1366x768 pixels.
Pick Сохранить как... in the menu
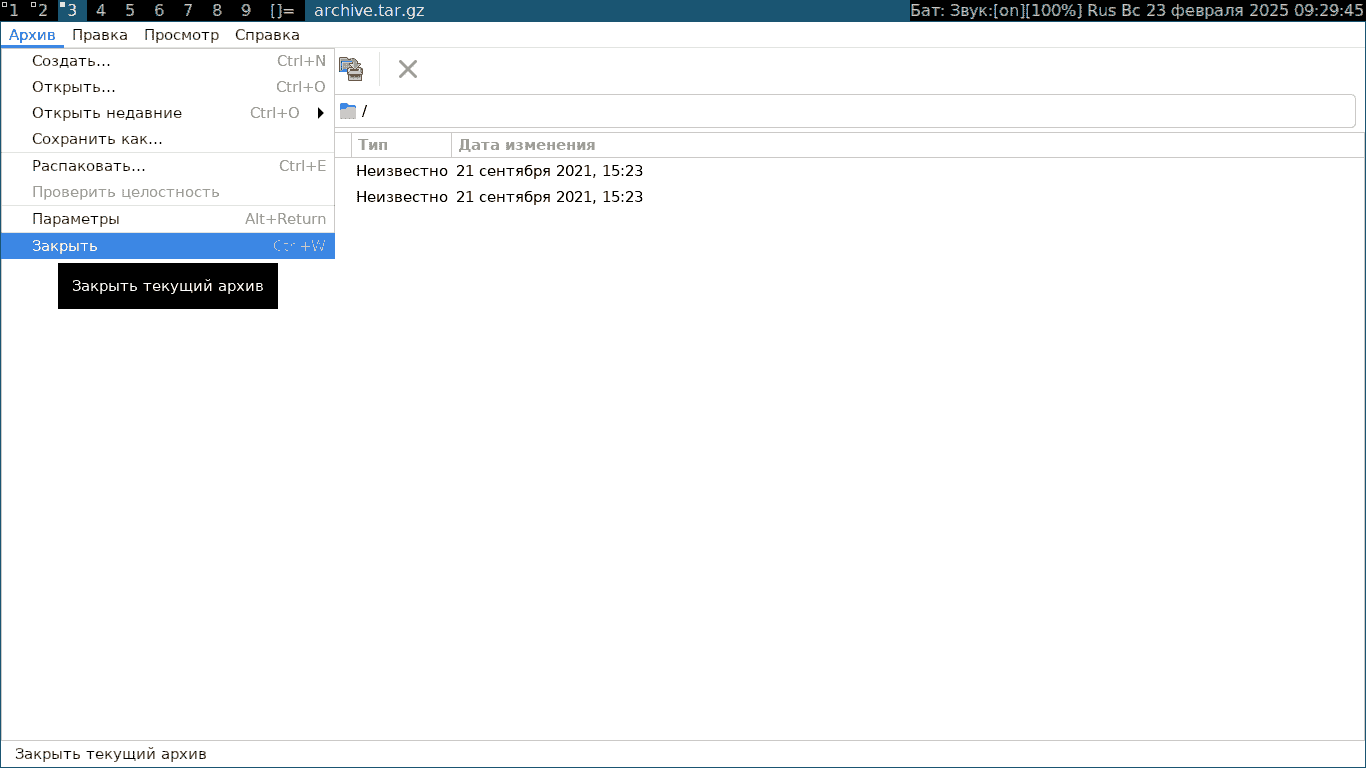click(97, 139)
